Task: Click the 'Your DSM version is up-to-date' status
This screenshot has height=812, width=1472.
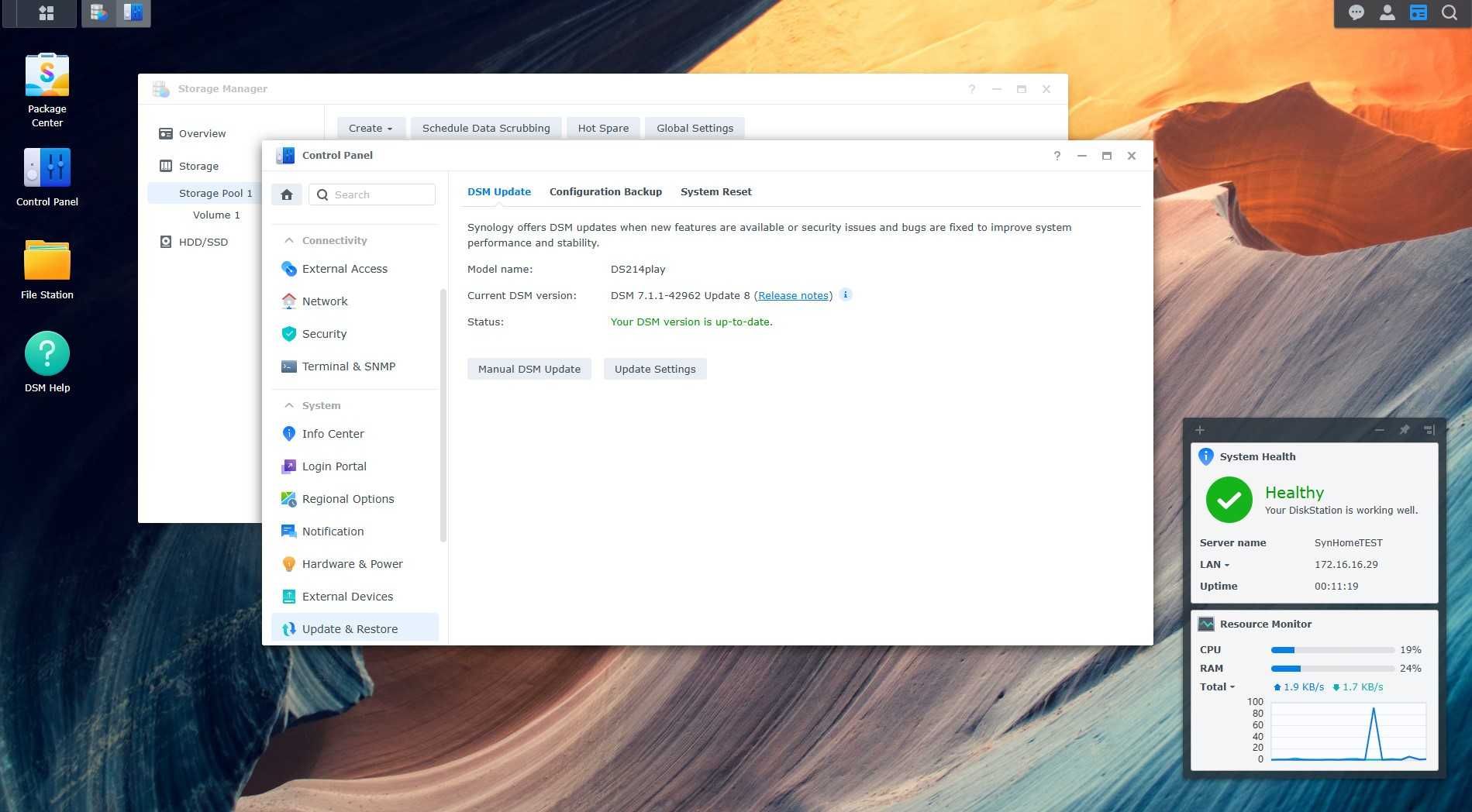Action: [691, 322]
